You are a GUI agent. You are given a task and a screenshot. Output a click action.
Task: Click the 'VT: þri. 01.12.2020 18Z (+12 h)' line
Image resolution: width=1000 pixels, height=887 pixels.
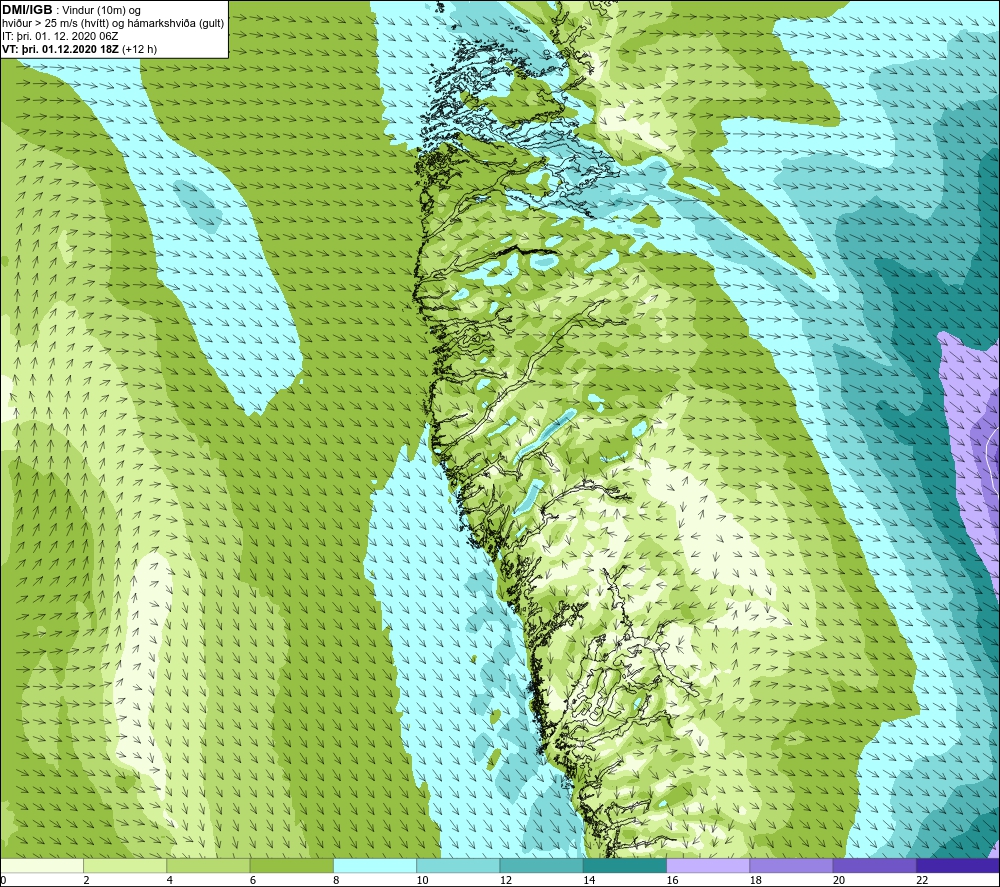point(79,49)
